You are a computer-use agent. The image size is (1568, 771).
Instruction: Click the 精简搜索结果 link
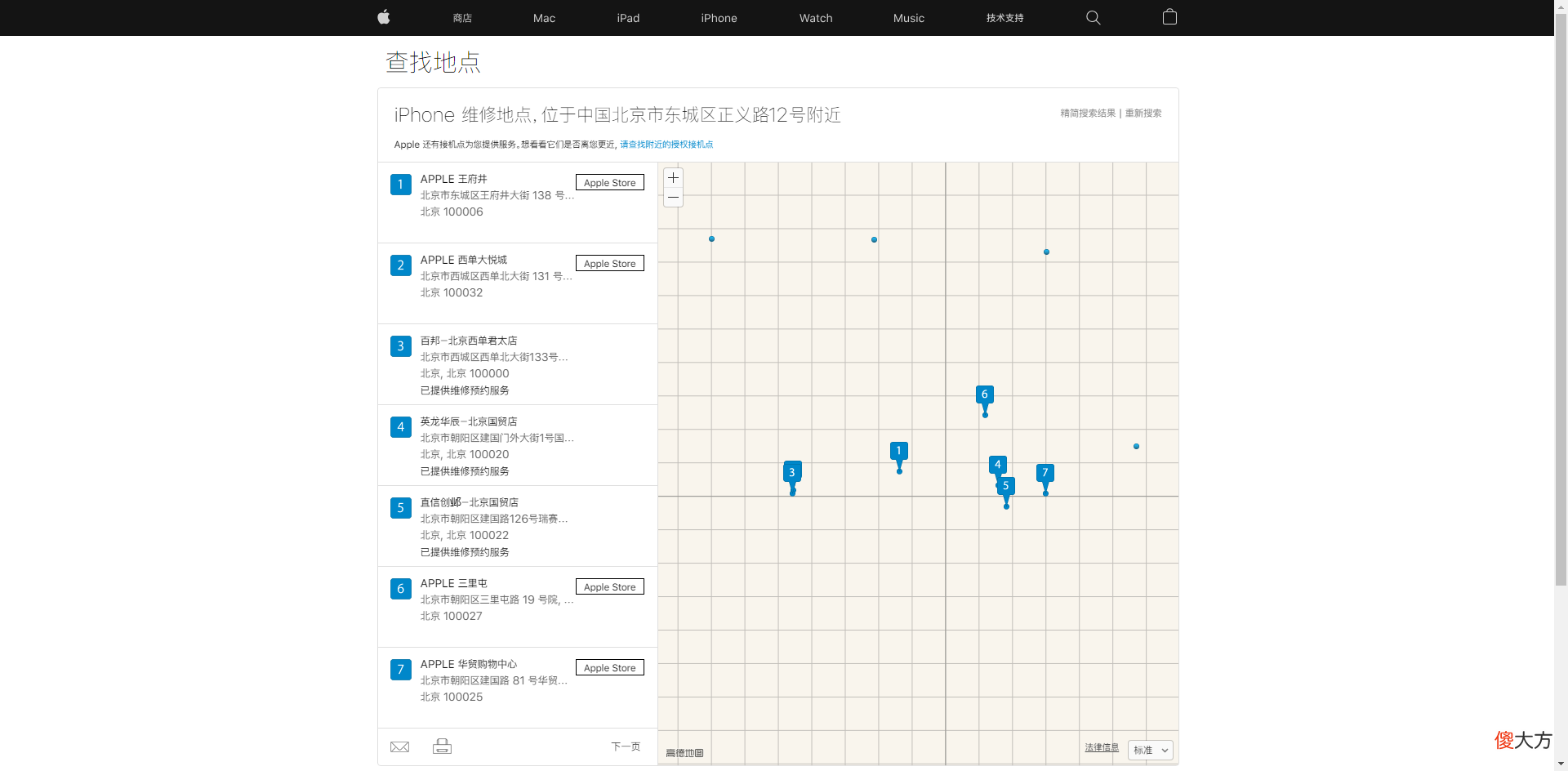click(x=1088, y=114)
